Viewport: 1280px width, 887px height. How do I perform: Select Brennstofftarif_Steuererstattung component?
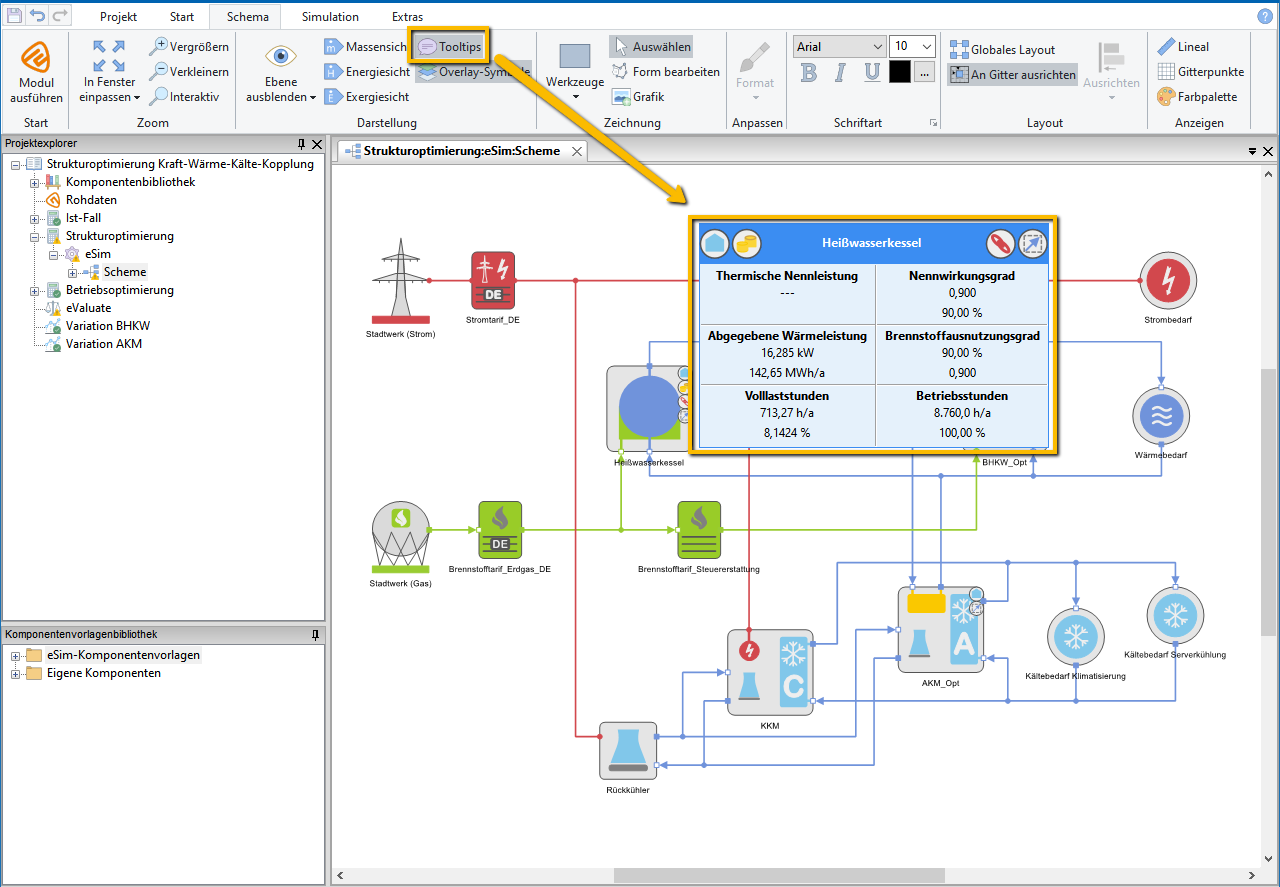click(699, 530)
